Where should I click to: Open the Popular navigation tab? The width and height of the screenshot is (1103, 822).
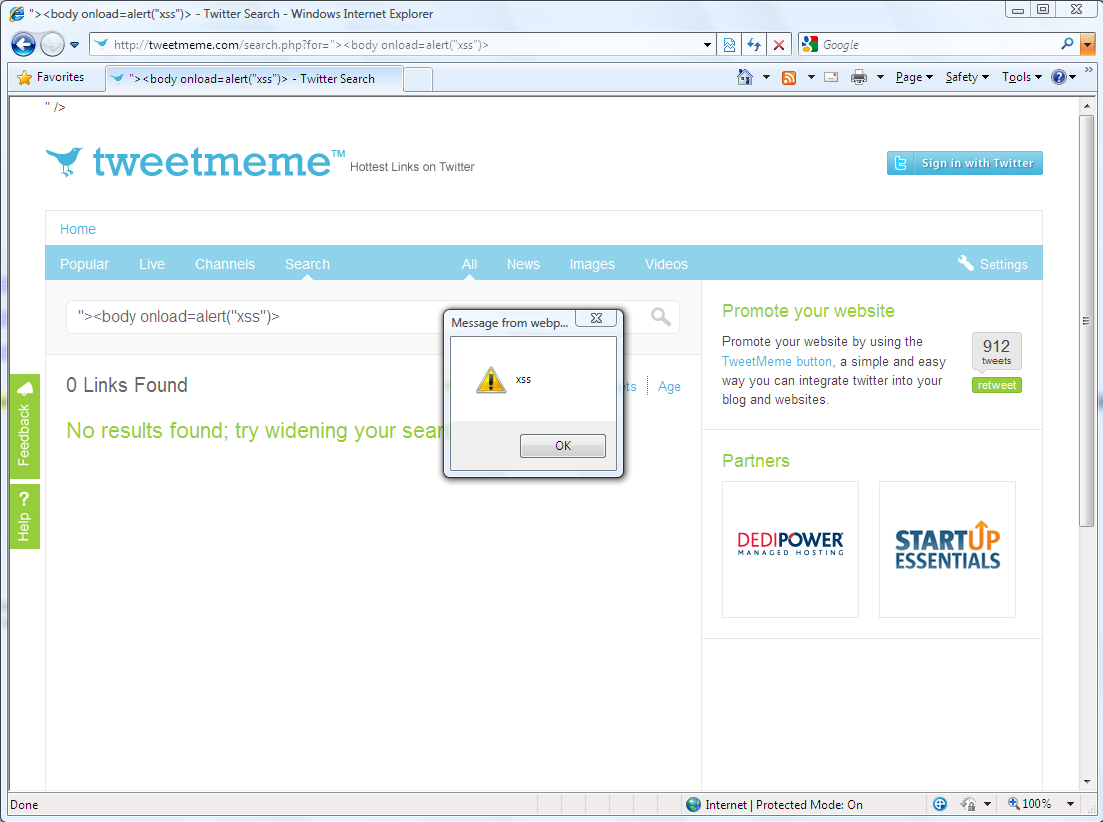[x=84, y=264]
